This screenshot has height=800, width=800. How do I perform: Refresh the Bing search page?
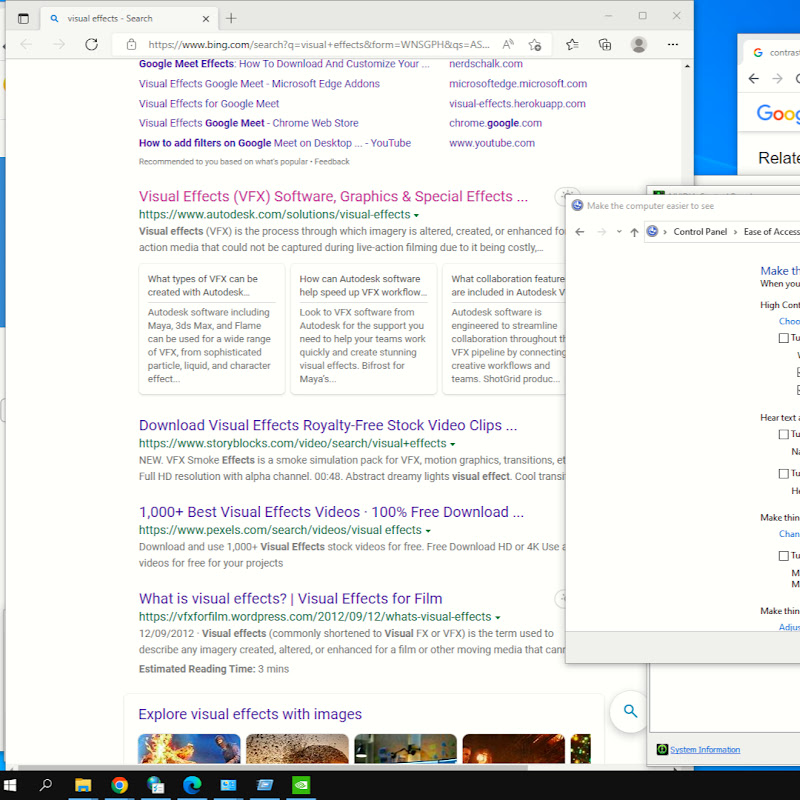tap(91, 44)
